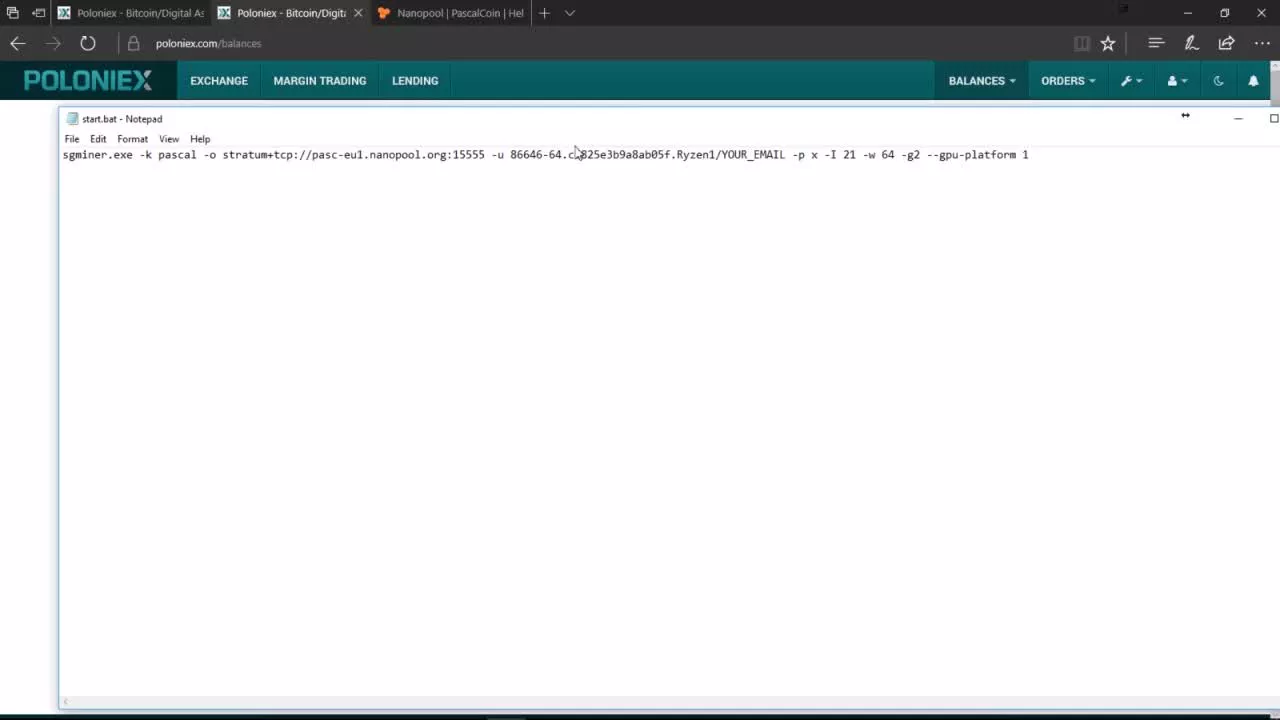Image resolution: width=1280 pixels, height=720 pixels.
Task: Click YOUR_EMAIL placeholder in command line
Action: pyautogui.click(x=753, y=155)
